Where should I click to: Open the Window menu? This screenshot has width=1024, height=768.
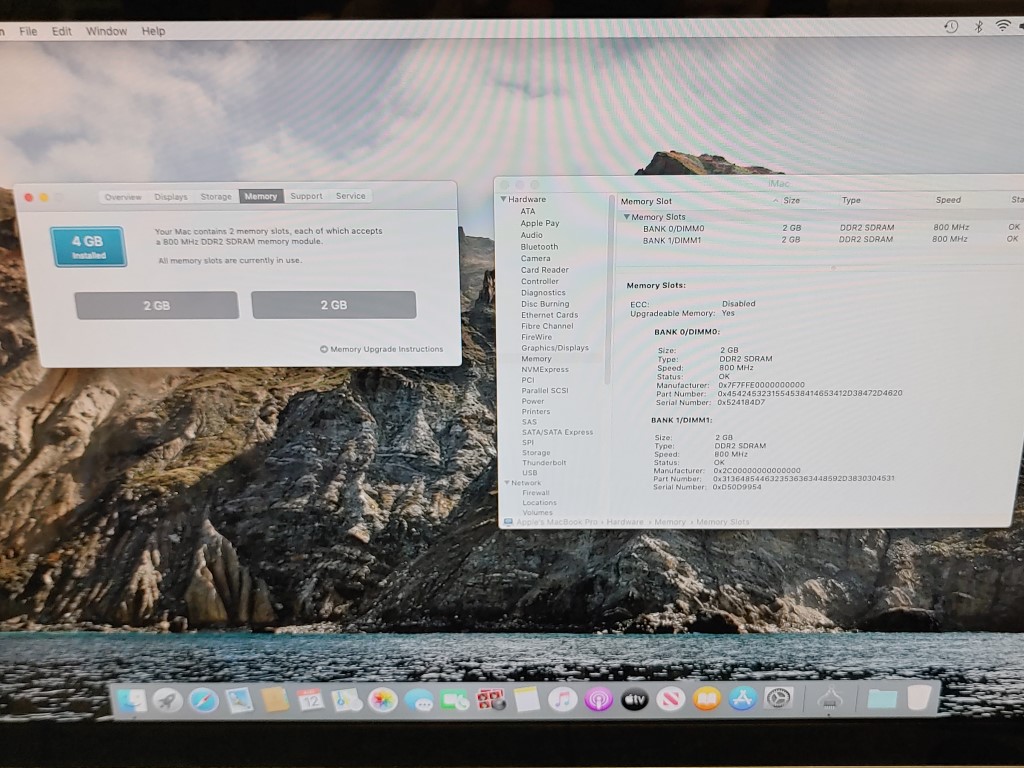[x=106, y=31]
